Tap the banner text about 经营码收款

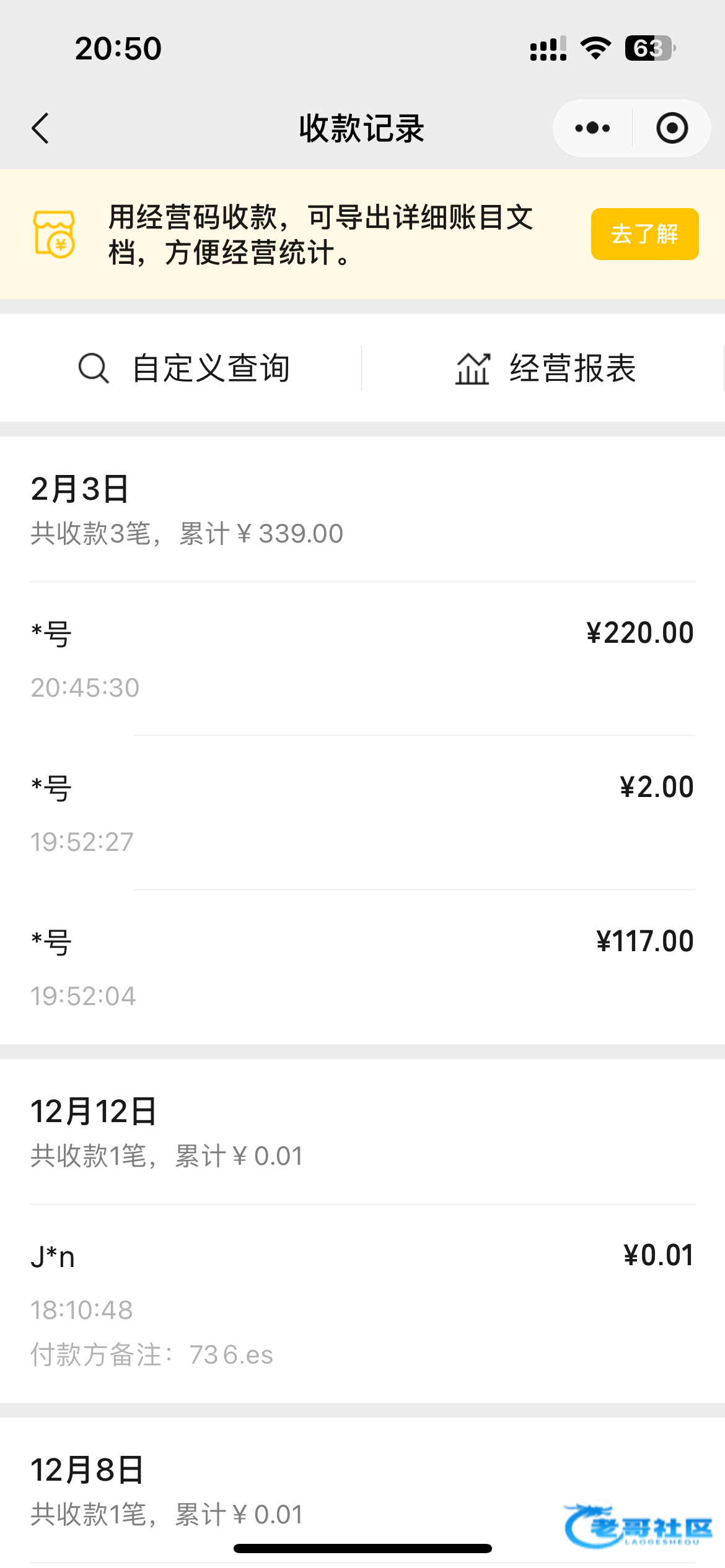point(321,234)
